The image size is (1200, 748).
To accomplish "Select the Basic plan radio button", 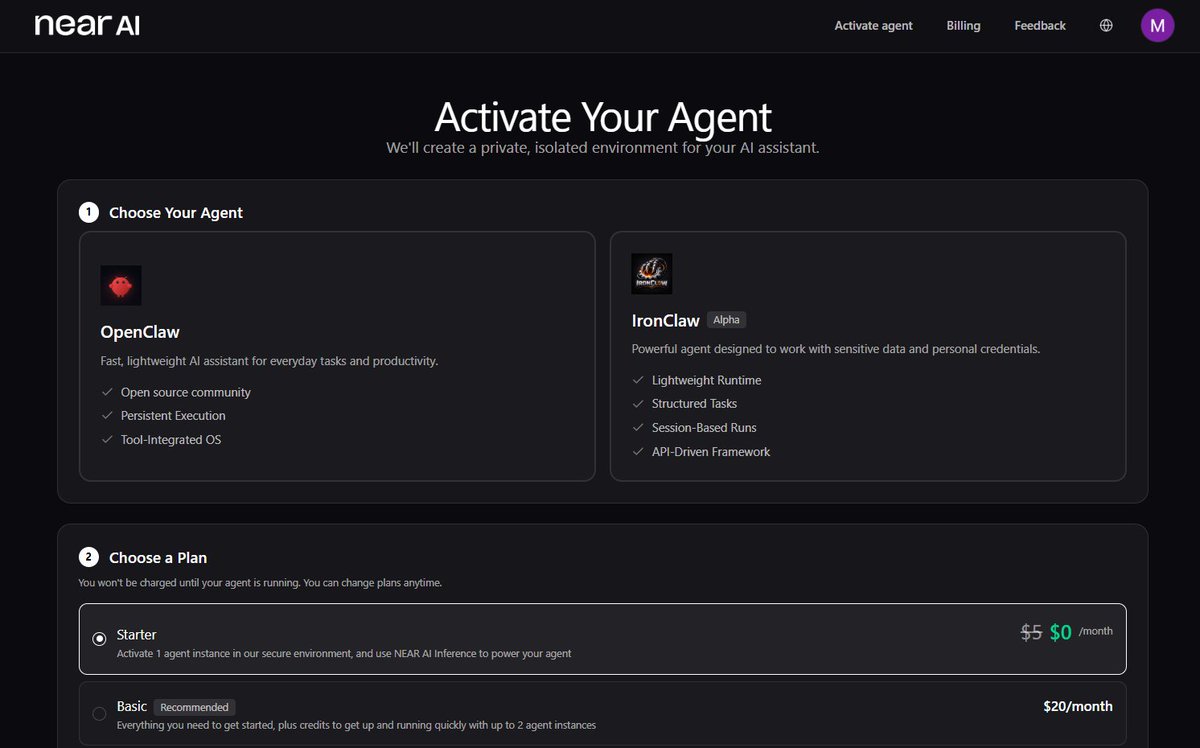I will pos(99,714).
